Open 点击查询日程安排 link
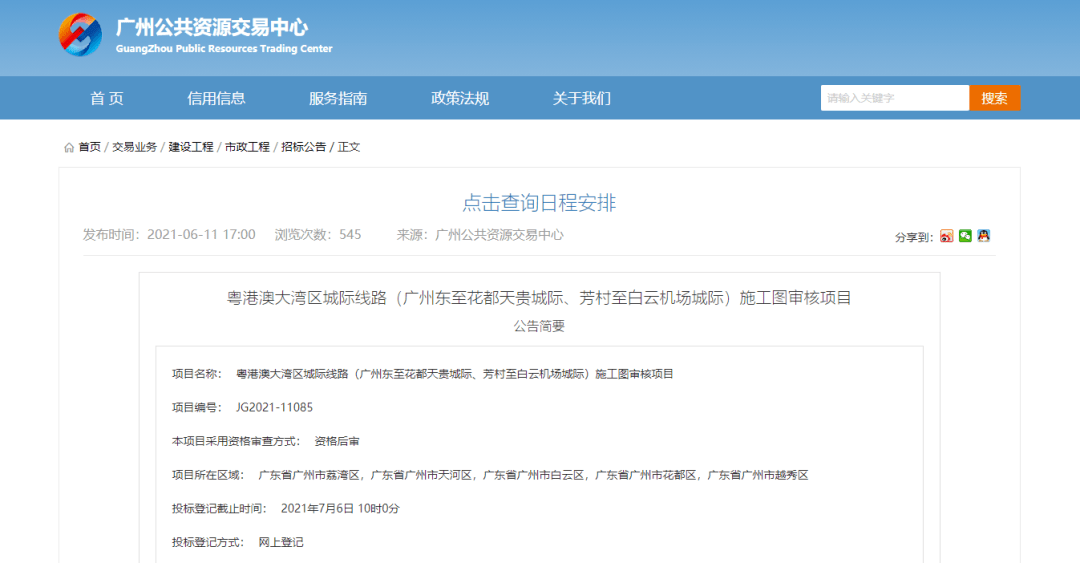The height and width of the screenshot is (563, 1080). tap(539, 203)
